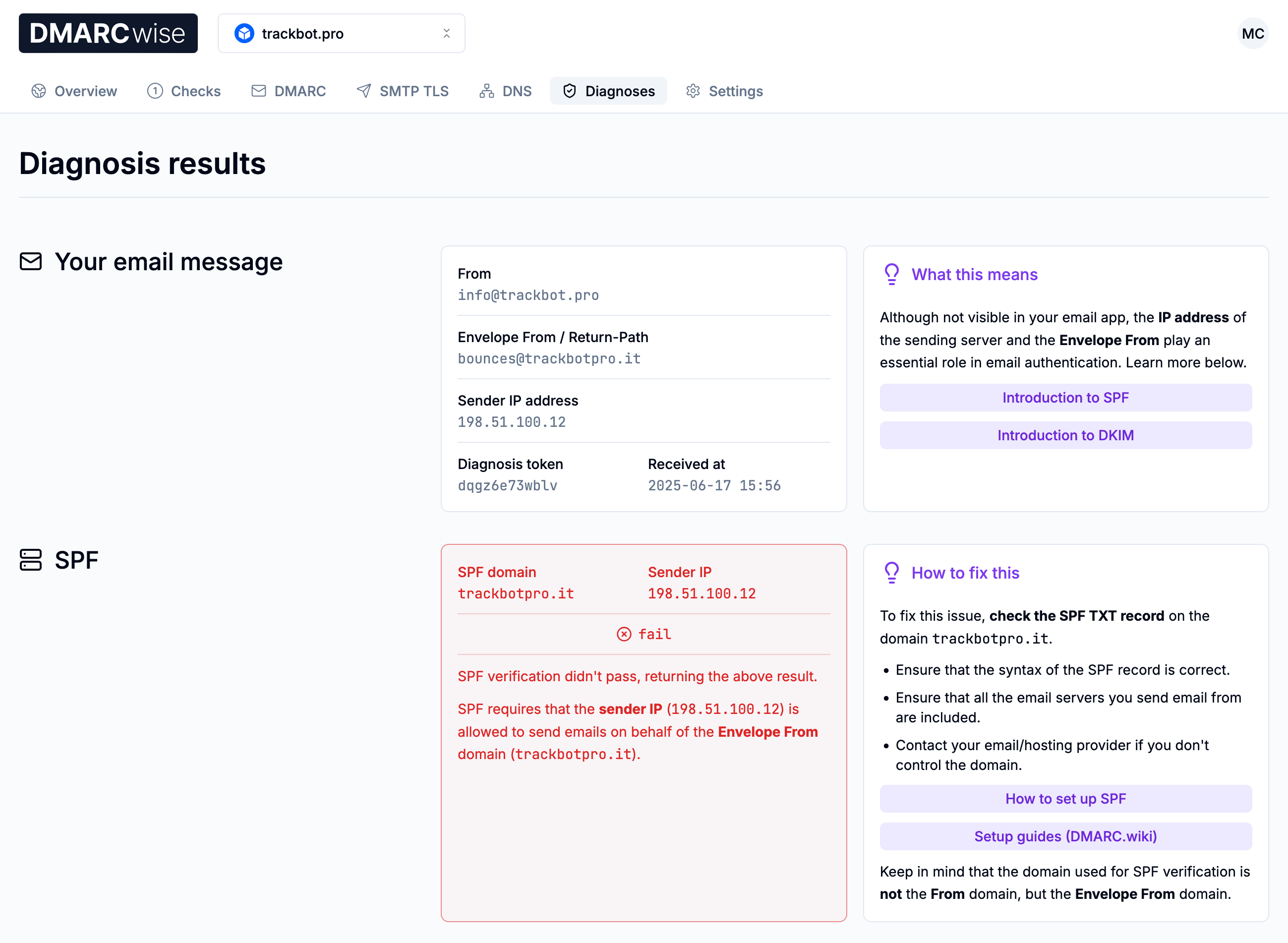Click the red Sender IP label in SPF card
Screen dimensions: 1288x943
point(679,572)
